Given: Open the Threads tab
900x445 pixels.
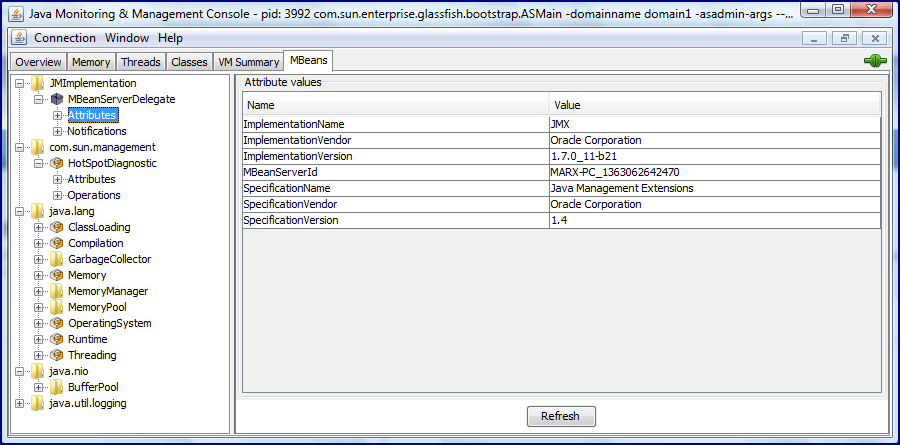Looking at the screenshot, I should 141,62.
